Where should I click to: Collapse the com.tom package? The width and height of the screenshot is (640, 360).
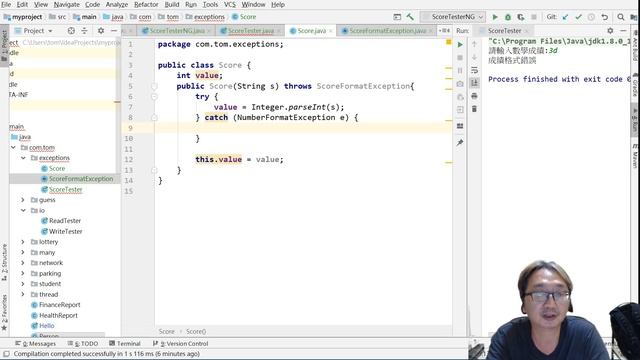(x=13, y=147)
